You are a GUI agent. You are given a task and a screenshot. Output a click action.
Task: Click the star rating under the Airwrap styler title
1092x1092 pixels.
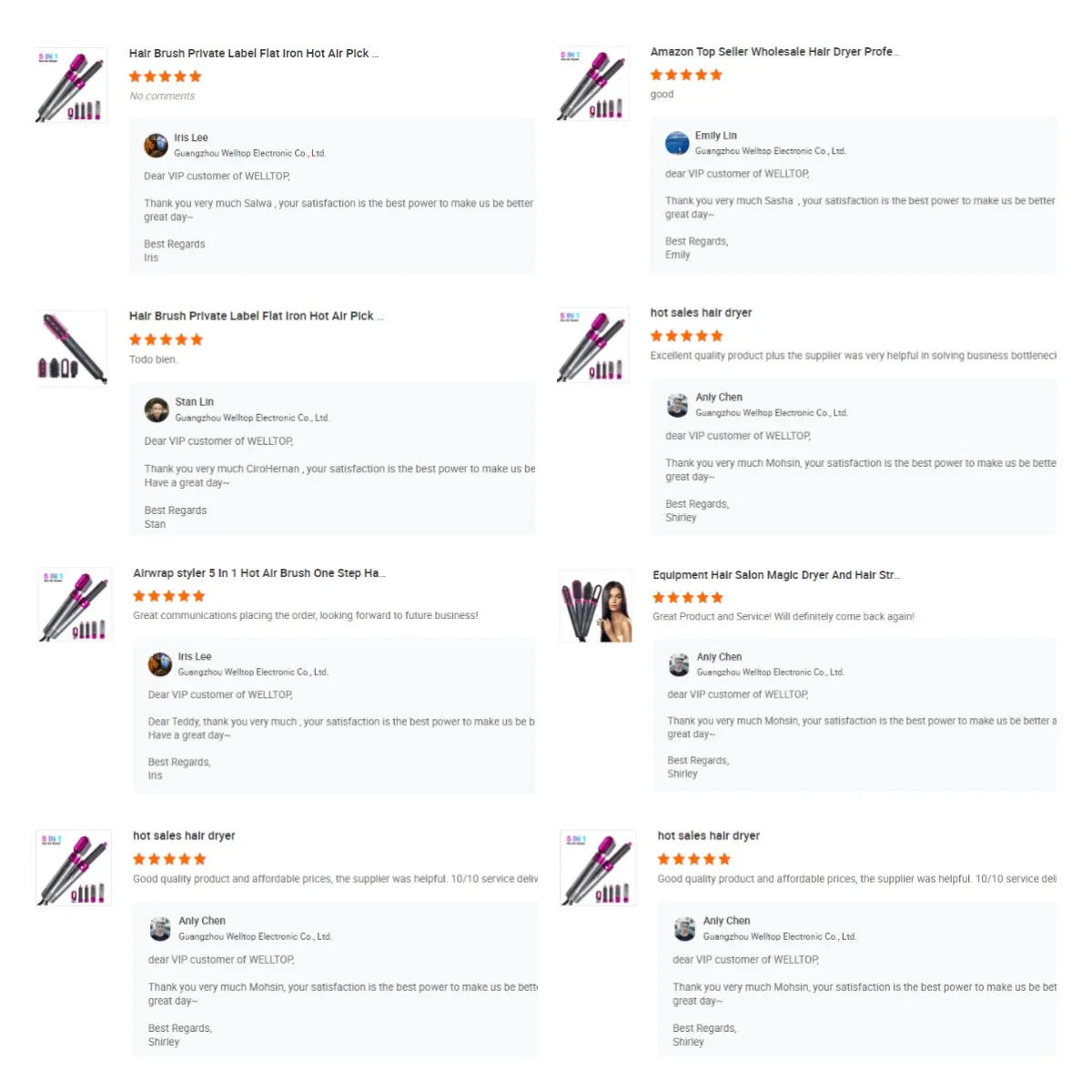tap(169, 596)
